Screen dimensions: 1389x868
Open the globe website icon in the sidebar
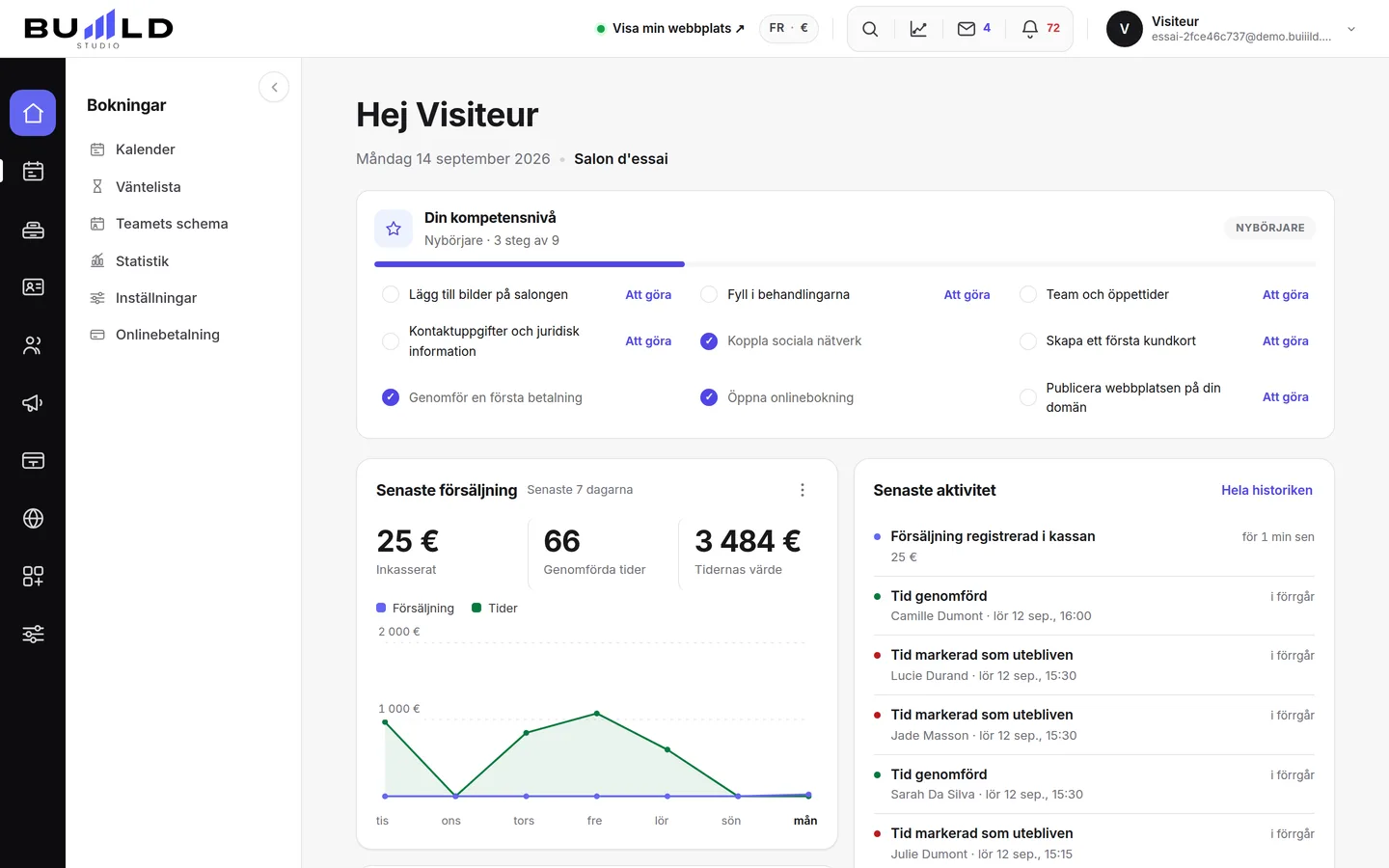pos(33,519)
